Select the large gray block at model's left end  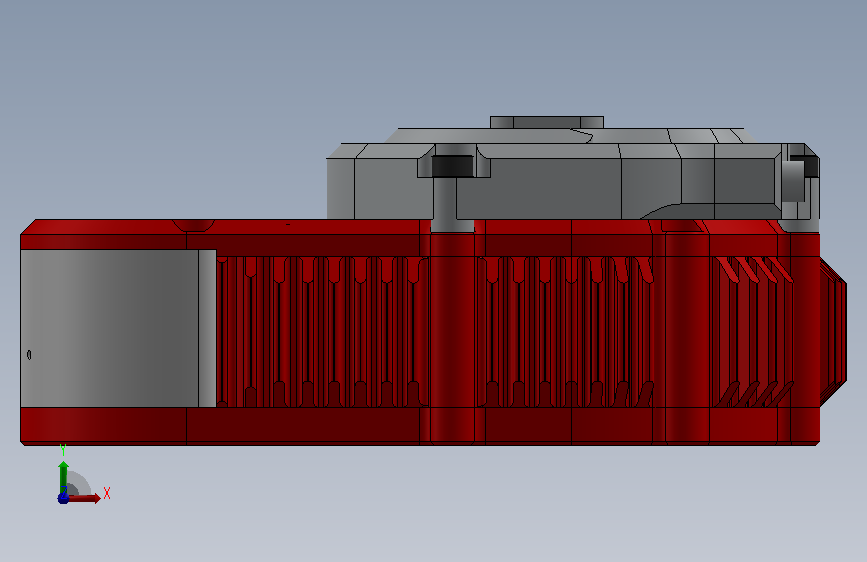pyautogui.click(x=118, y=328)
